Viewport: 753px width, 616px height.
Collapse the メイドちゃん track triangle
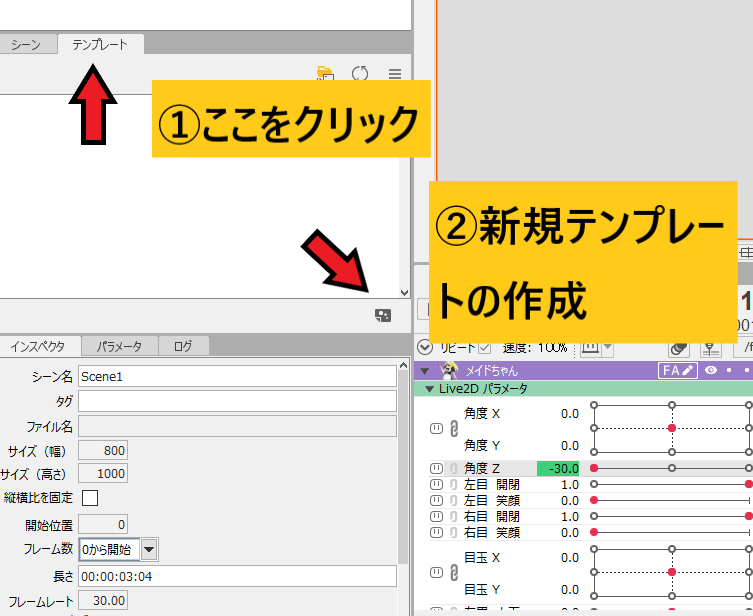425,371
